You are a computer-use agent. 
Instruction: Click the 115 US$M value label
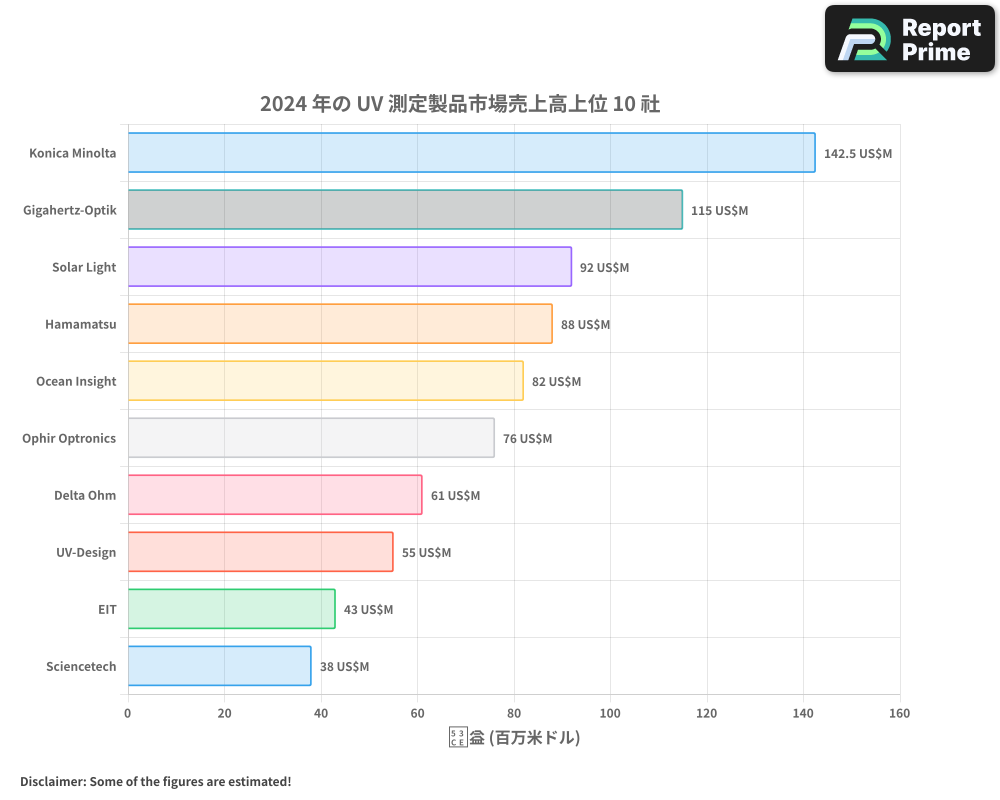719,211
